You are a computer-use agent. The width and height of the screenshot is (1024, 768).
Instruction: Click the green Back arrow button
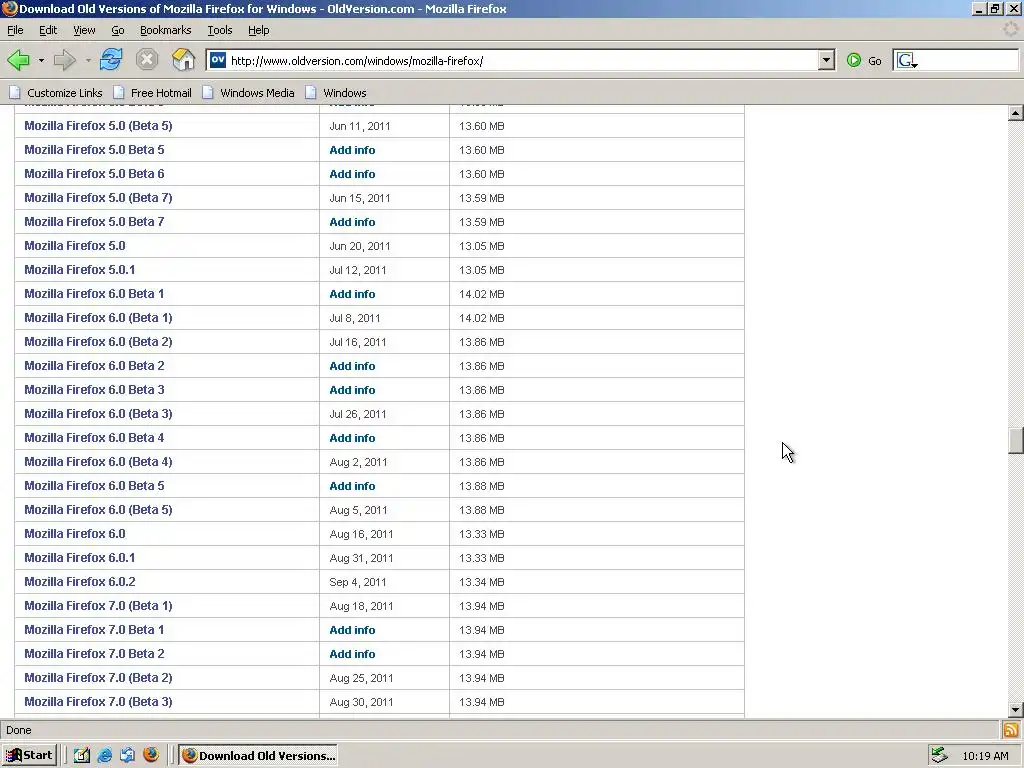pyautogui.click(x=18, y=61)
